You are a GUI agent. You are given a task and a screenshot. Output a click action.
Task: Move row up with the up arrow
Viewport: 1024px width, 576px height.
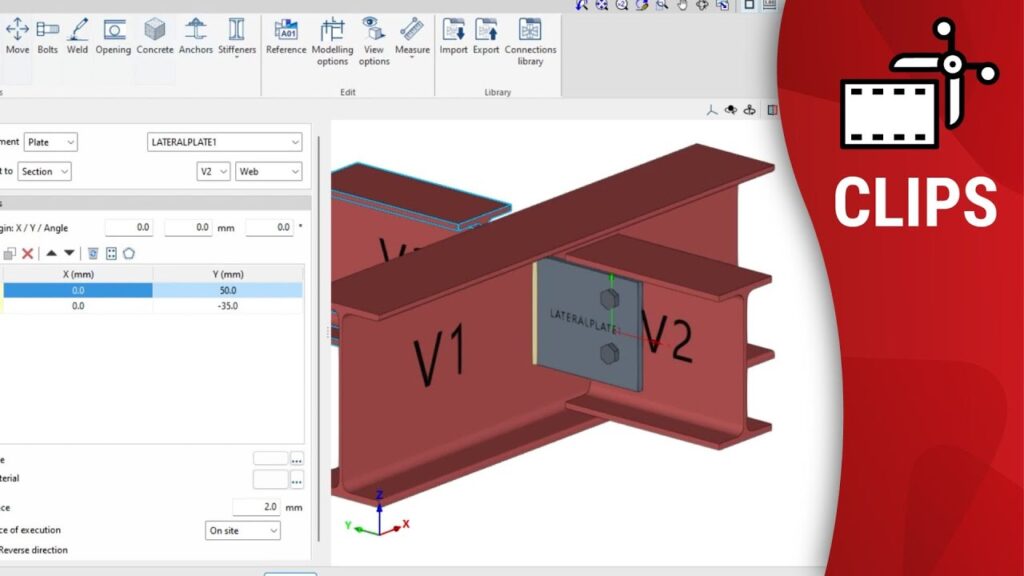pyautogui.click(x=52, y=254)
